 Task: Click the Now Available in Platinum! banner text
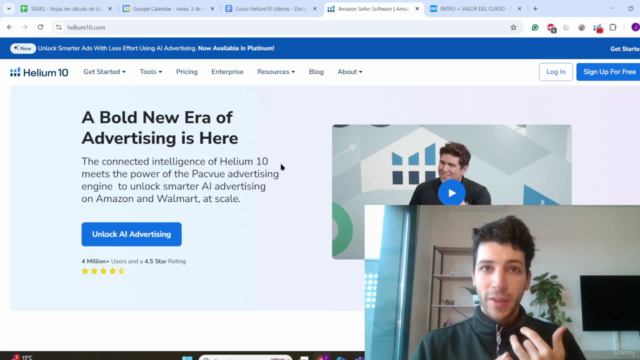pos(236,48)
